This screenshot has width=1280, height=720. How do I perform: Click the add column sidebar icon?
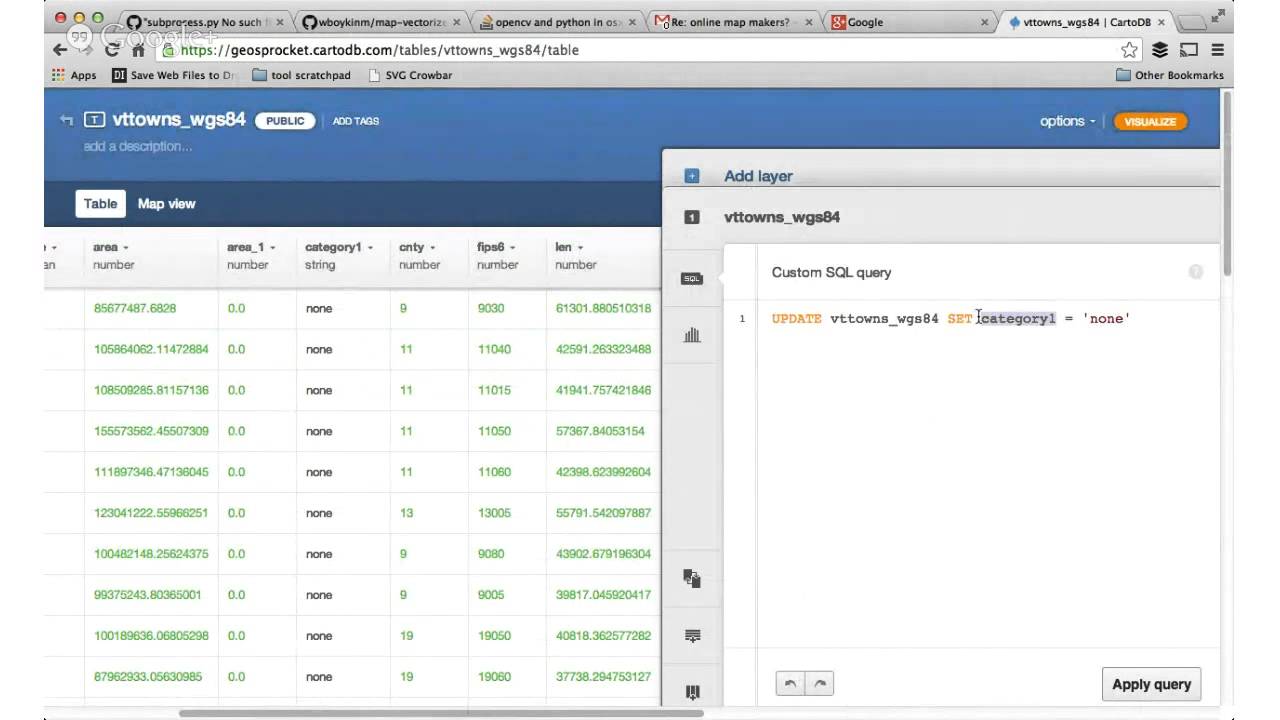(691, 692)
